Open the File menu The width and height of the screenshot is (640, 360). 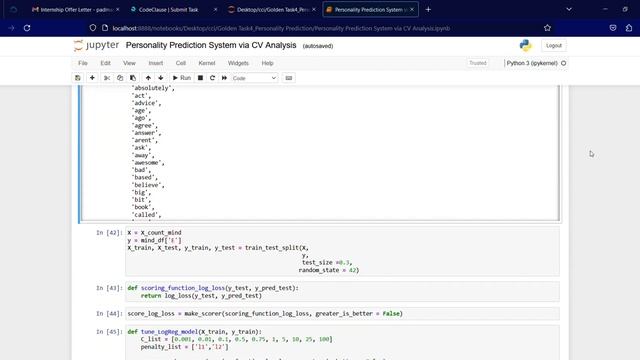point(83,63)
